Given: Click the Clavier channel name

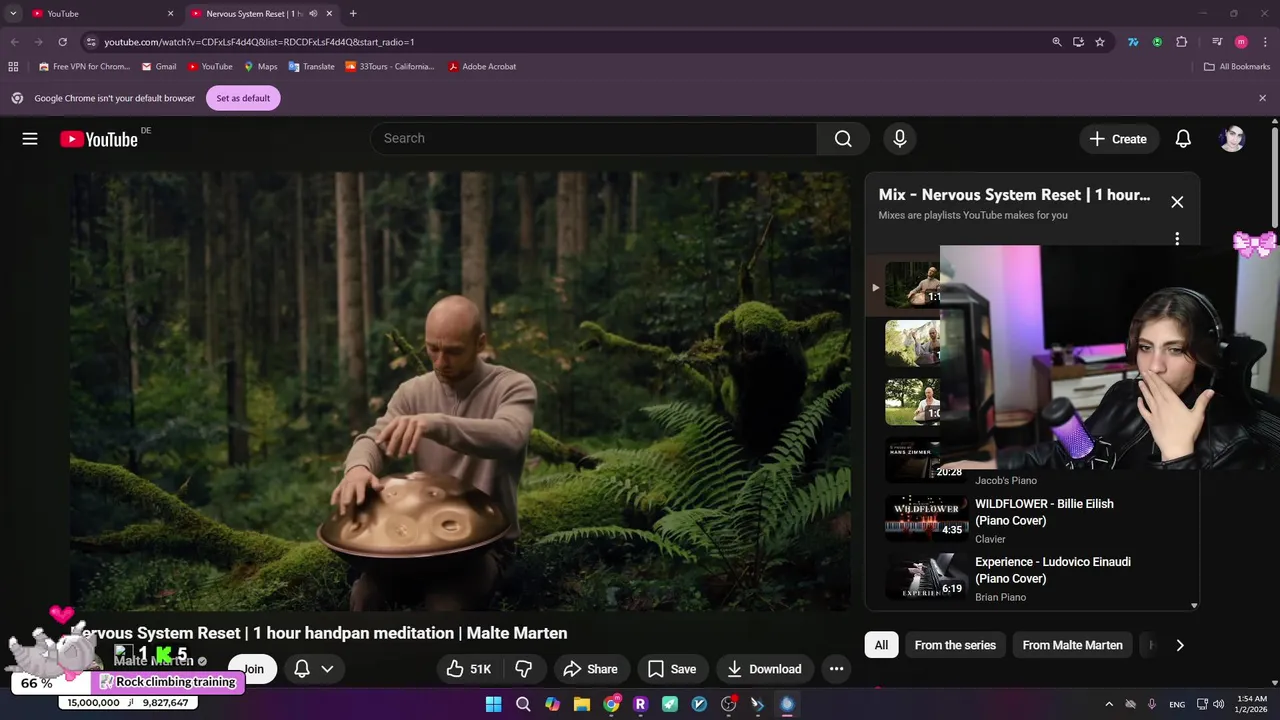Looking at the screenshot, I should [990, 539].
